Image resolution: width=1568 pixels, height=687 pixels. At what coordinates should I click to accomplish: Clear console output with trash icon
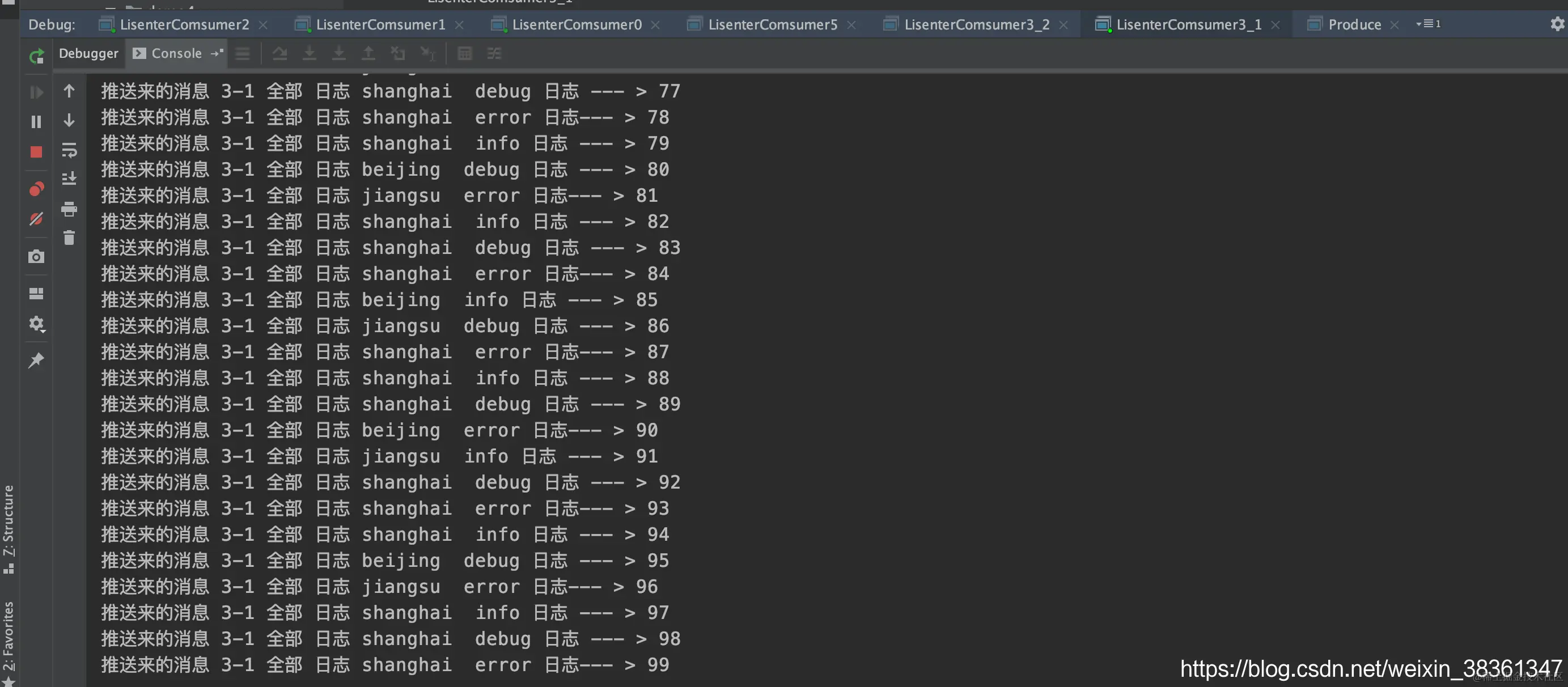coord(69,238)
